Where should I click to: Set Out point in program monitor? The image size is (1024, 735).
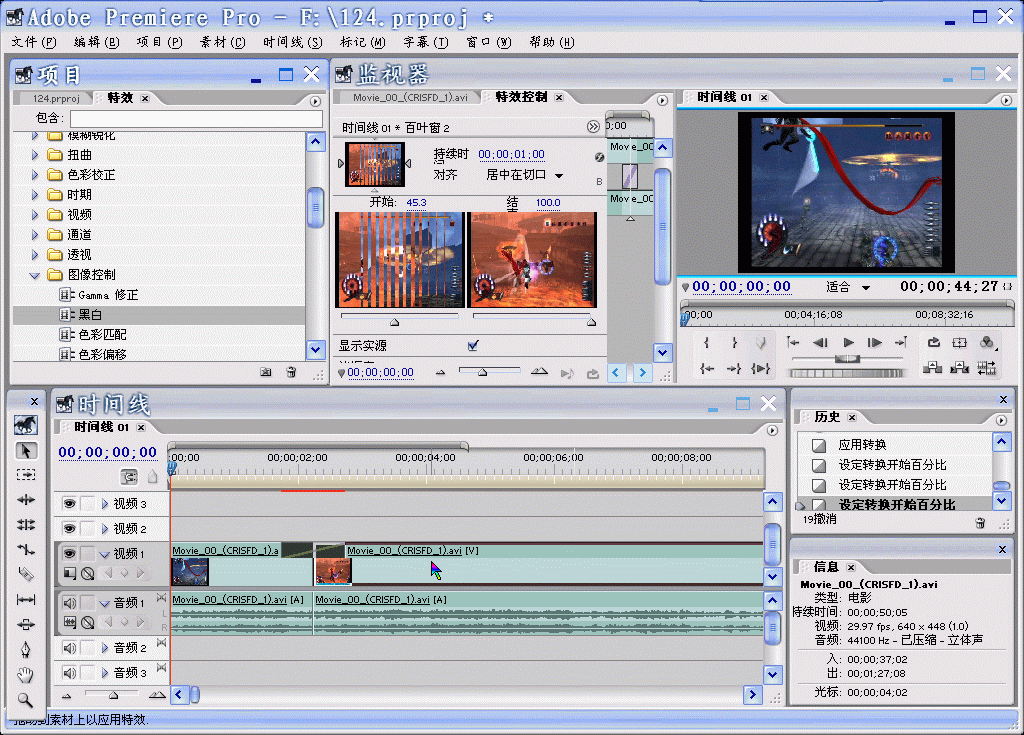point(734,342)
